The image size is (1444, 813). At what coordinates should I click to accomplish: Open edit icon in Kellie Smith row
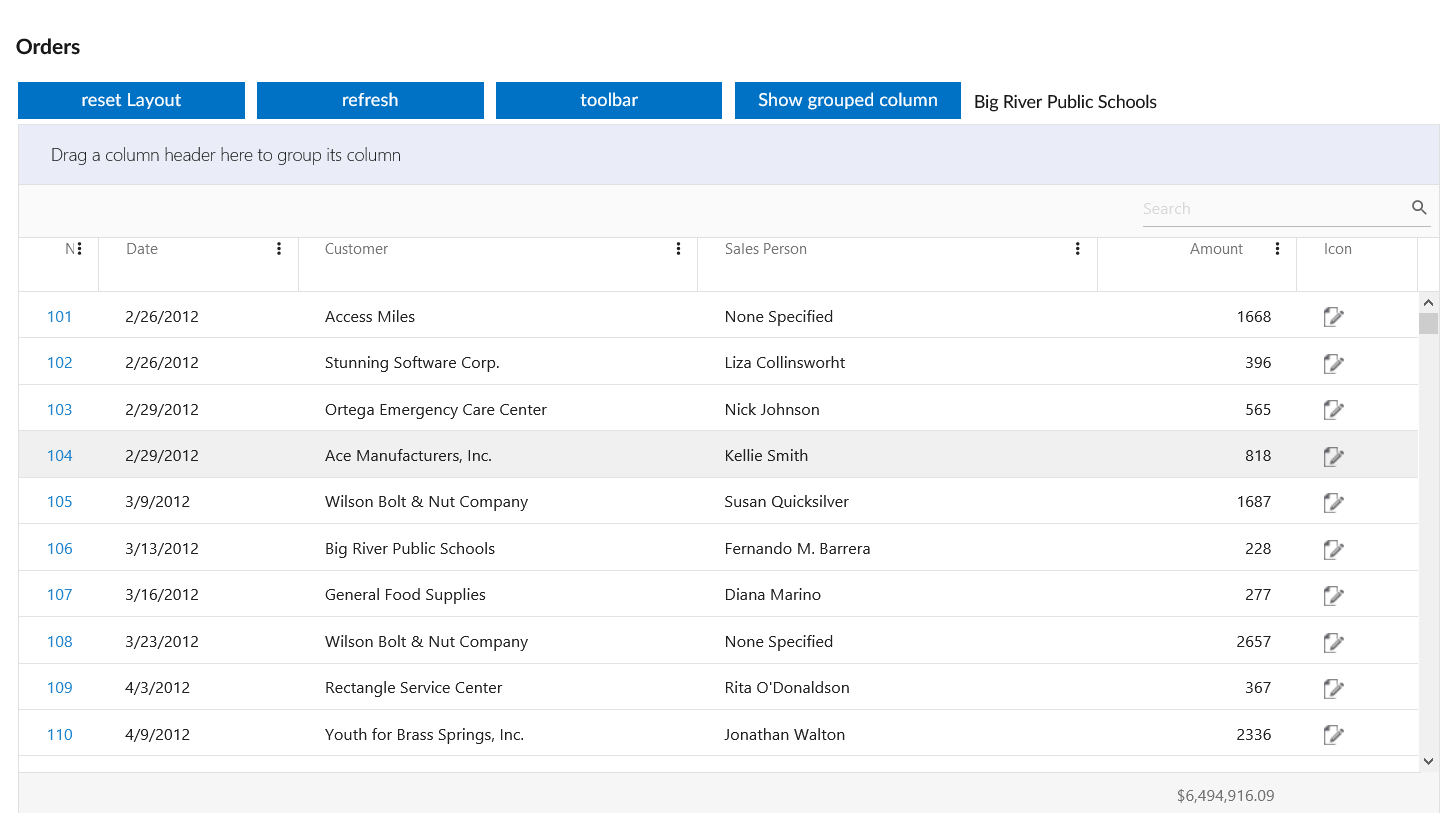pos(1333,456)
